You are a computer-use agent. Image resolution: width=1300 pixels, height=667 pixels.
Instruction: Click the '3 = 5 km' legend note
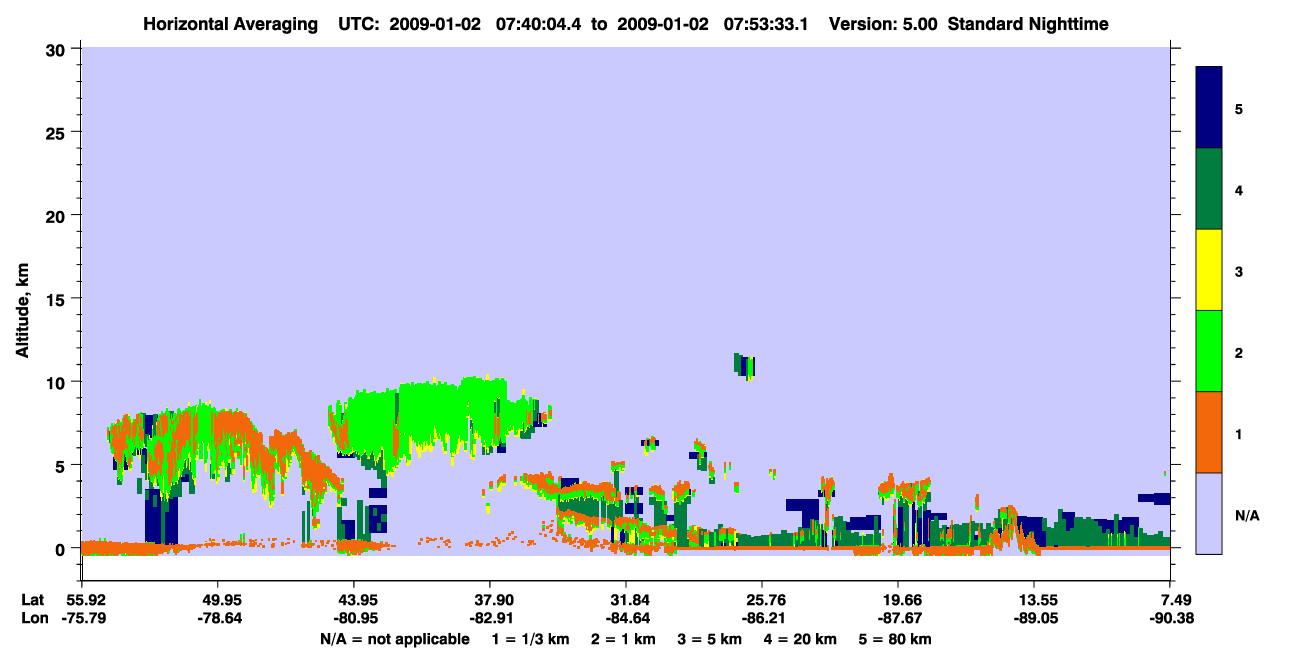coord(711,639)
